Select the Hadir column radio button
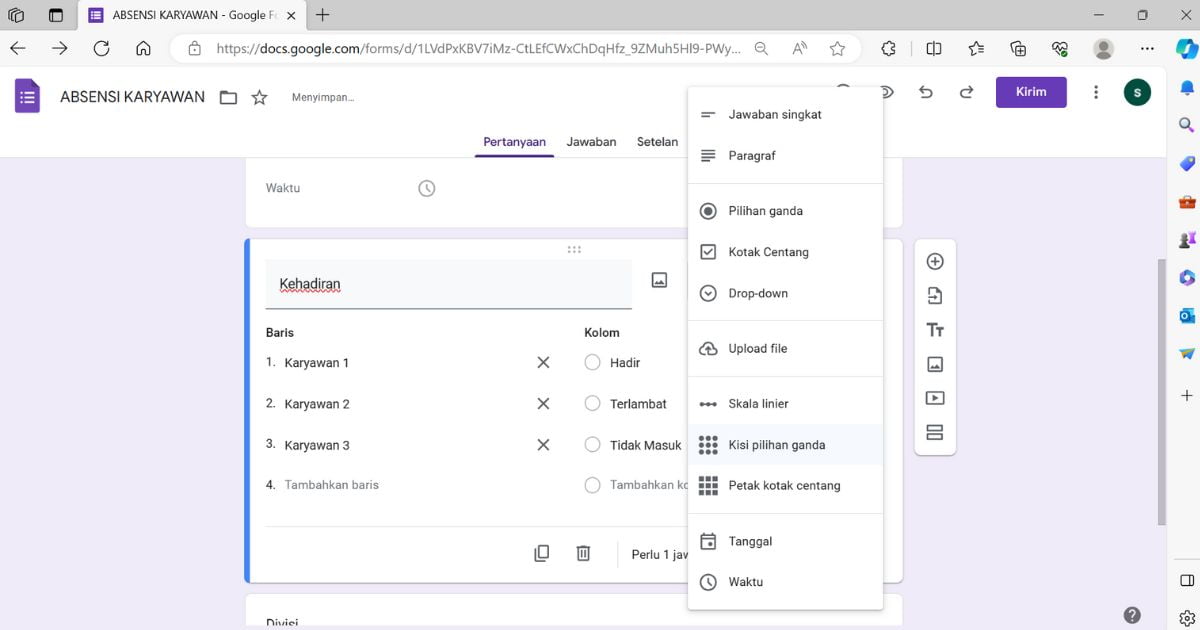Viewport: 1200px width, 630px height. click(592, 362)
